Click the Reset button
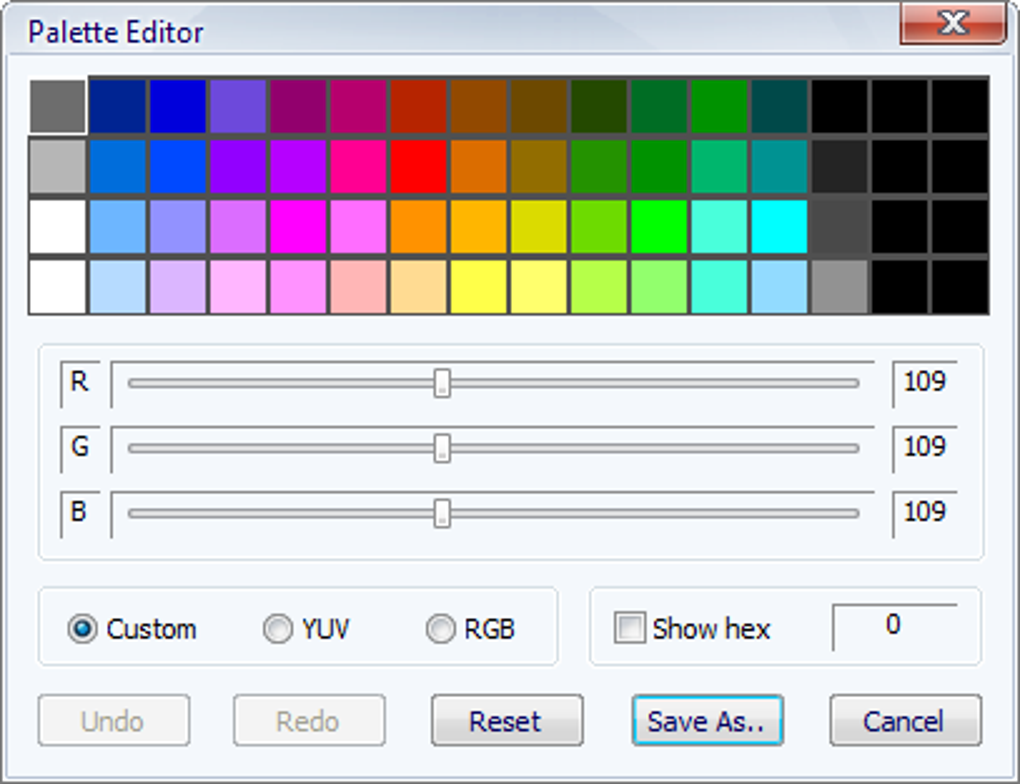Viewport: 1020px width, 784px height. (x=507, y=720)
